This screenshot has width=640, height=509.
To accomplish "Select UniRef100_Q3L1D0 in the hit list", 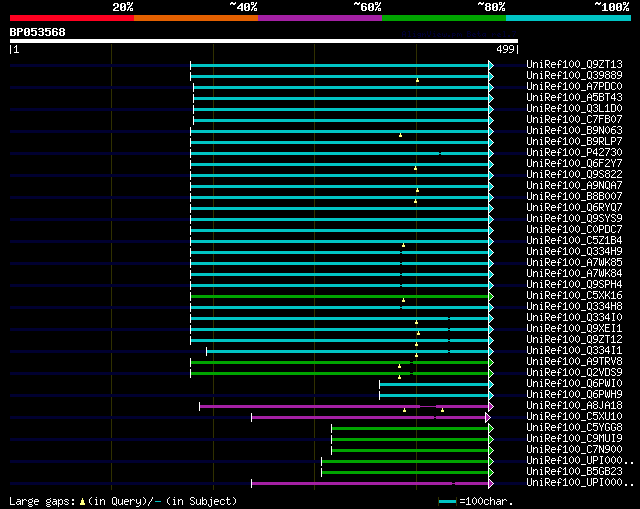I will pos(574,109).
